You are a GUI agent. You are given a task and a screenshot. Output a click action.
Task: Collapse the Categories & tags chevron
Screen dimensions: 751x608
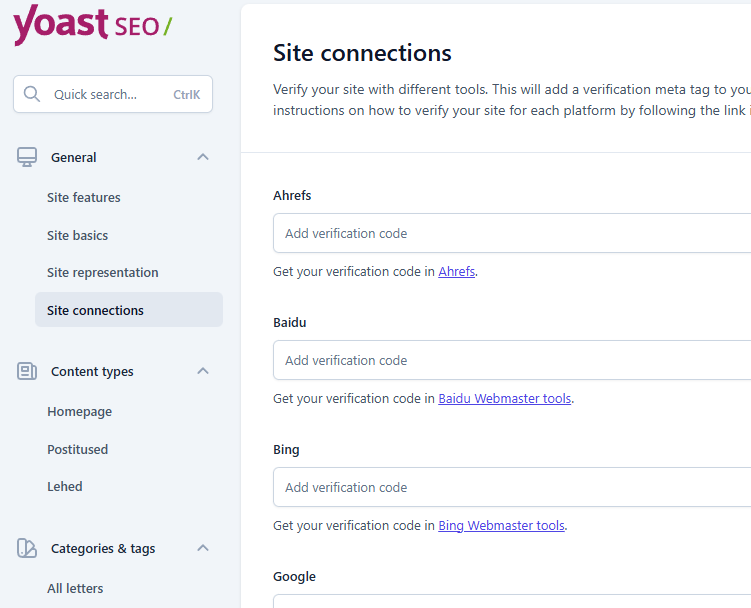pos(203,548)
